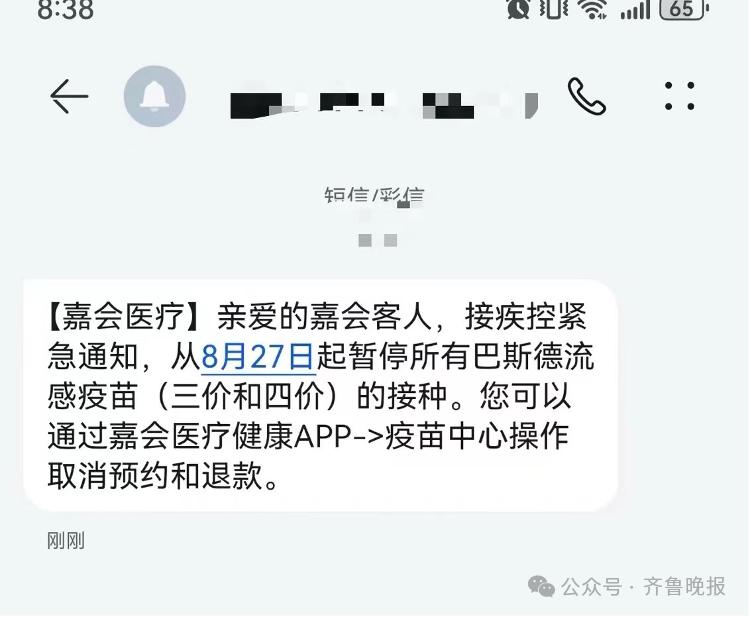Tap the 刚刚 timestamp below message
750x617 pixels.
click(x=66, y=541)
